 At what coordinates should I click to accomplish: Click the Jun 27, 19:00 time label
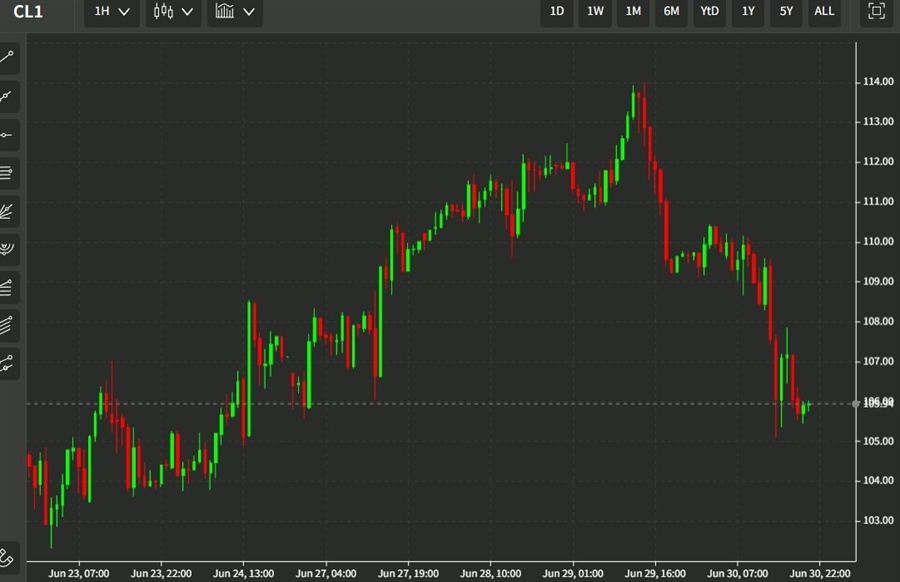tap(408, 573)
